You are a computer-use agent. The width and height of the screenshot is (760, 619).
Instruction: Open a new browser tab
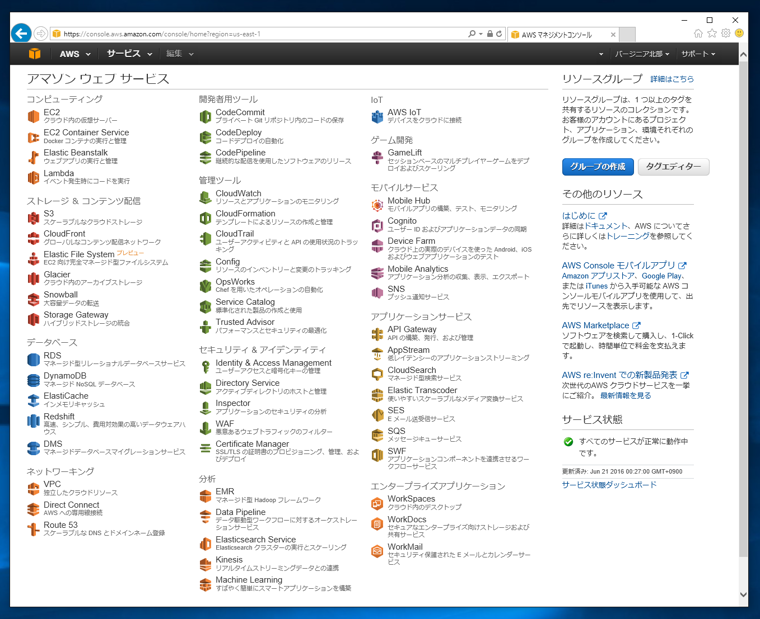[x=628, y=35]
